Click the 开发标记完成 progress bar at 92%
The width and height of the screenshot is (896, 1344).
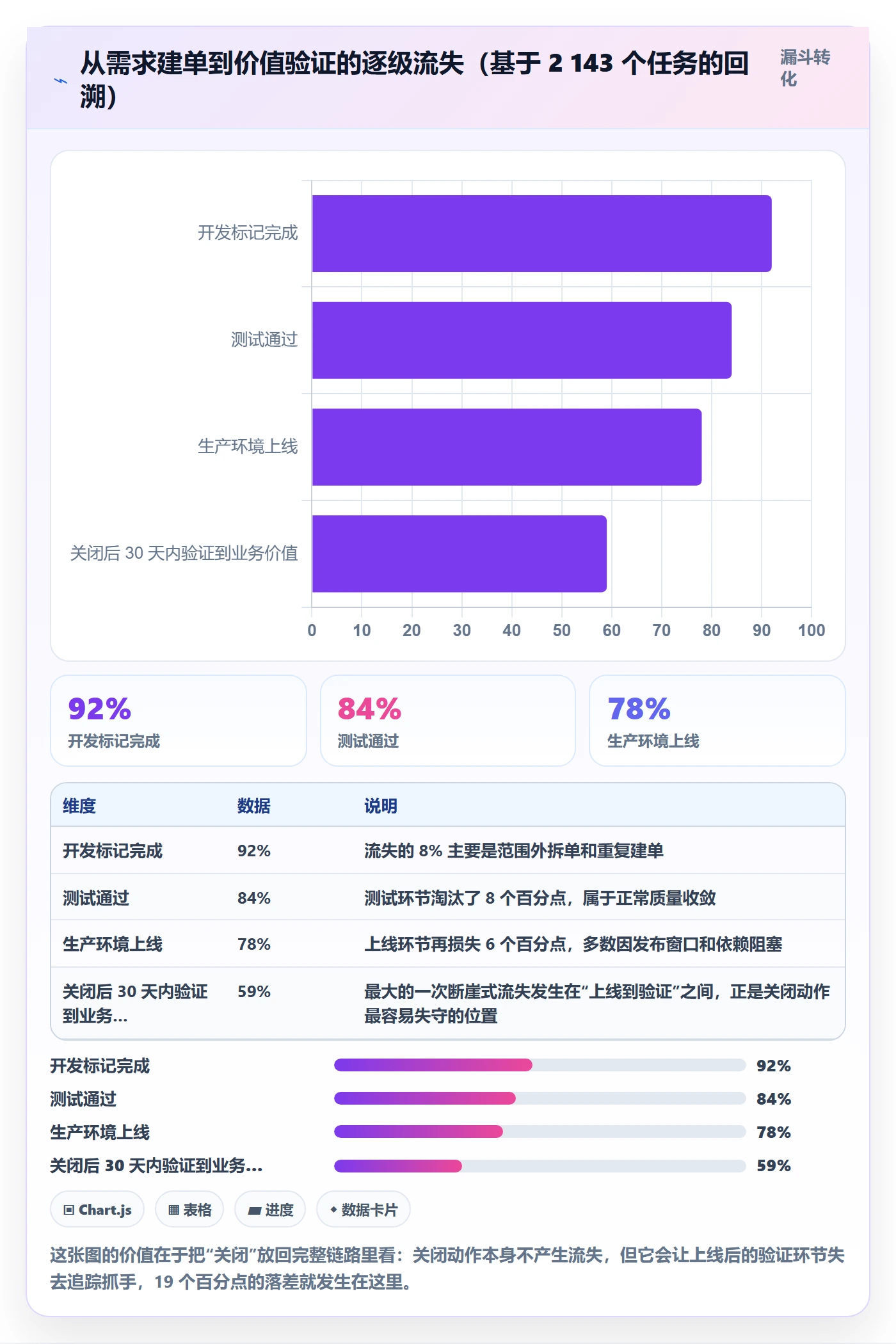(540, 1065)
